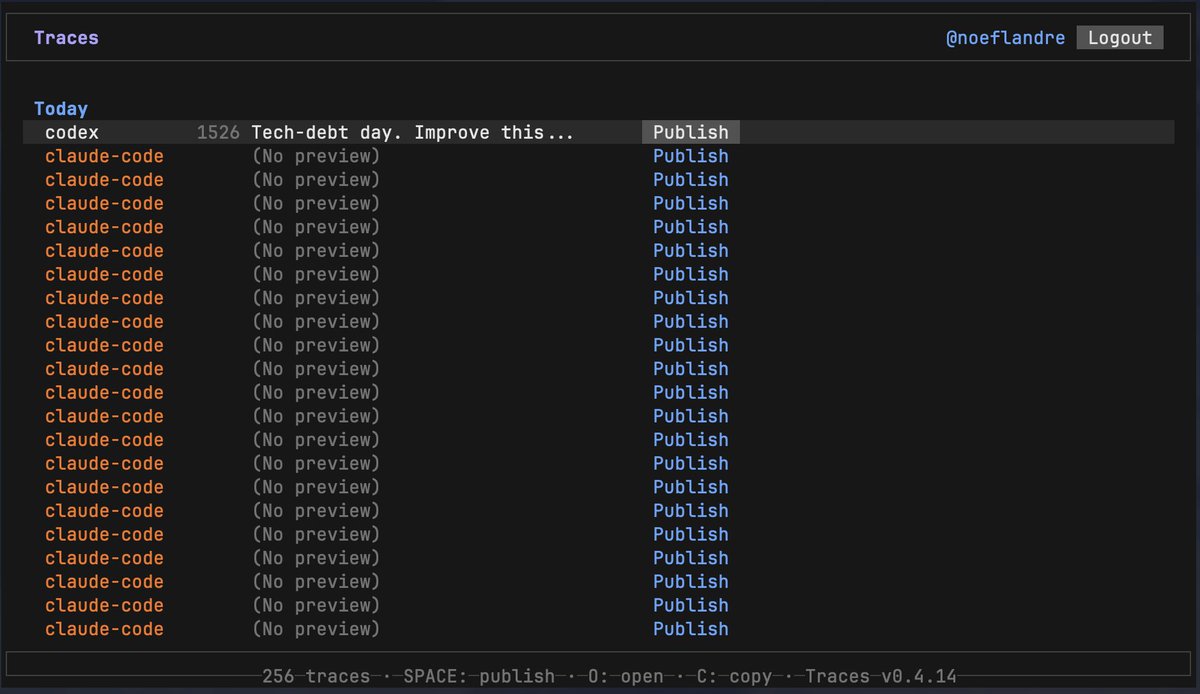The image size is (1200, 694).
Task: Click the 'SPACE: publish' hint
Action: coord(479,676)
